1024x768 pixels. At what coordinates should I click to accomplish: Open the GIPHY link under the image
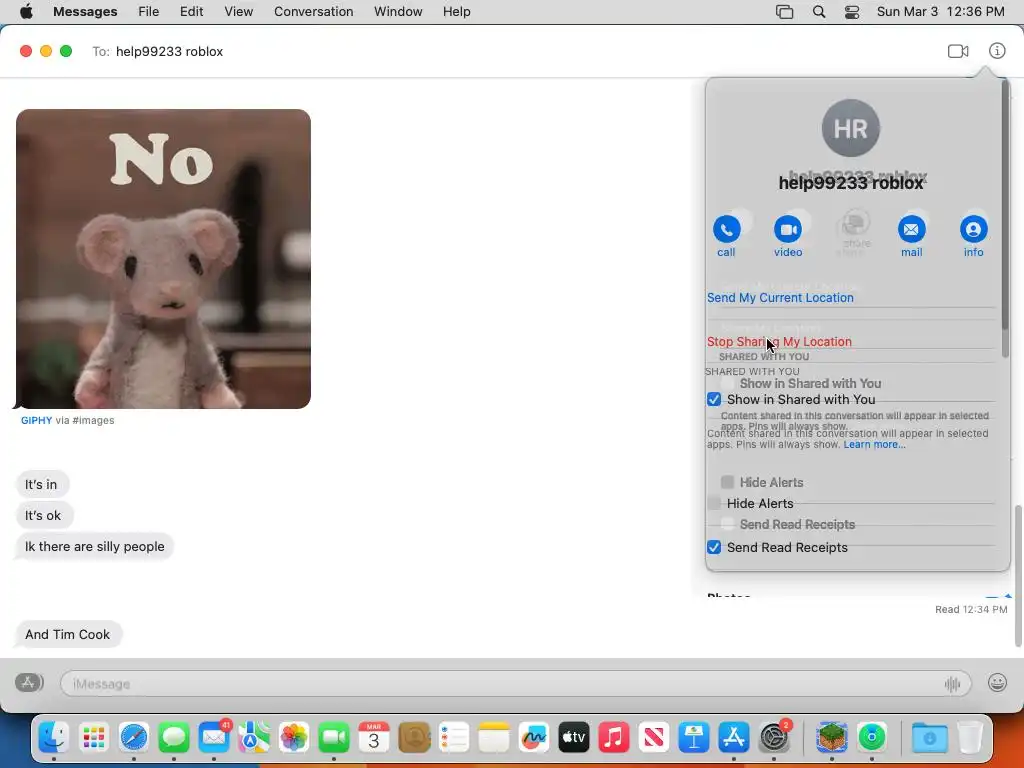click(x=37, y=421)
